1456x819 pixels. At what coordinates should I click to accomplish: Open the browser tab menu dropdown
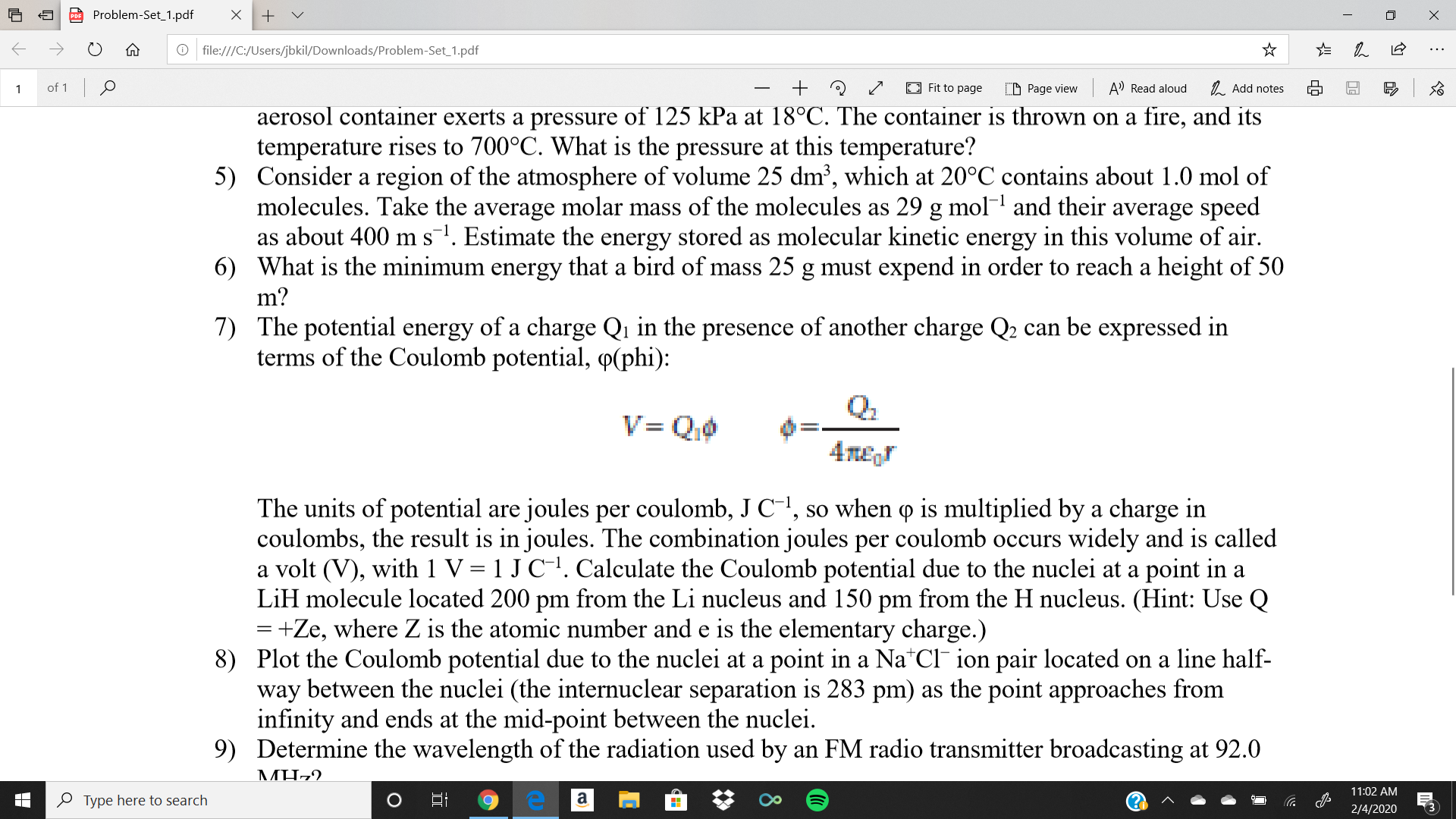click(298, 14)
